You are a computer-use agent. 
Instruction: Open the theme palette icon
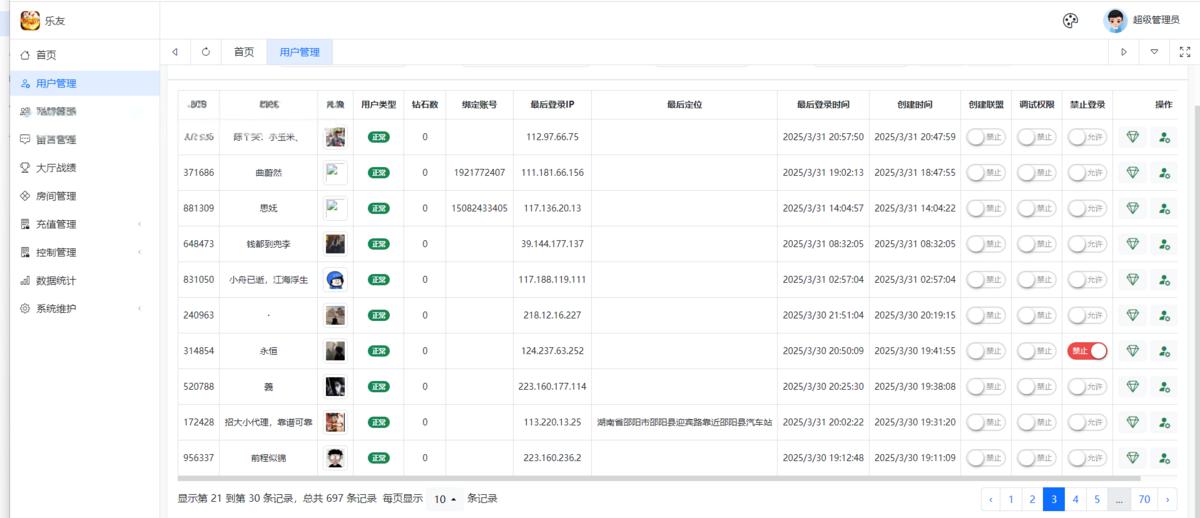1070,20
